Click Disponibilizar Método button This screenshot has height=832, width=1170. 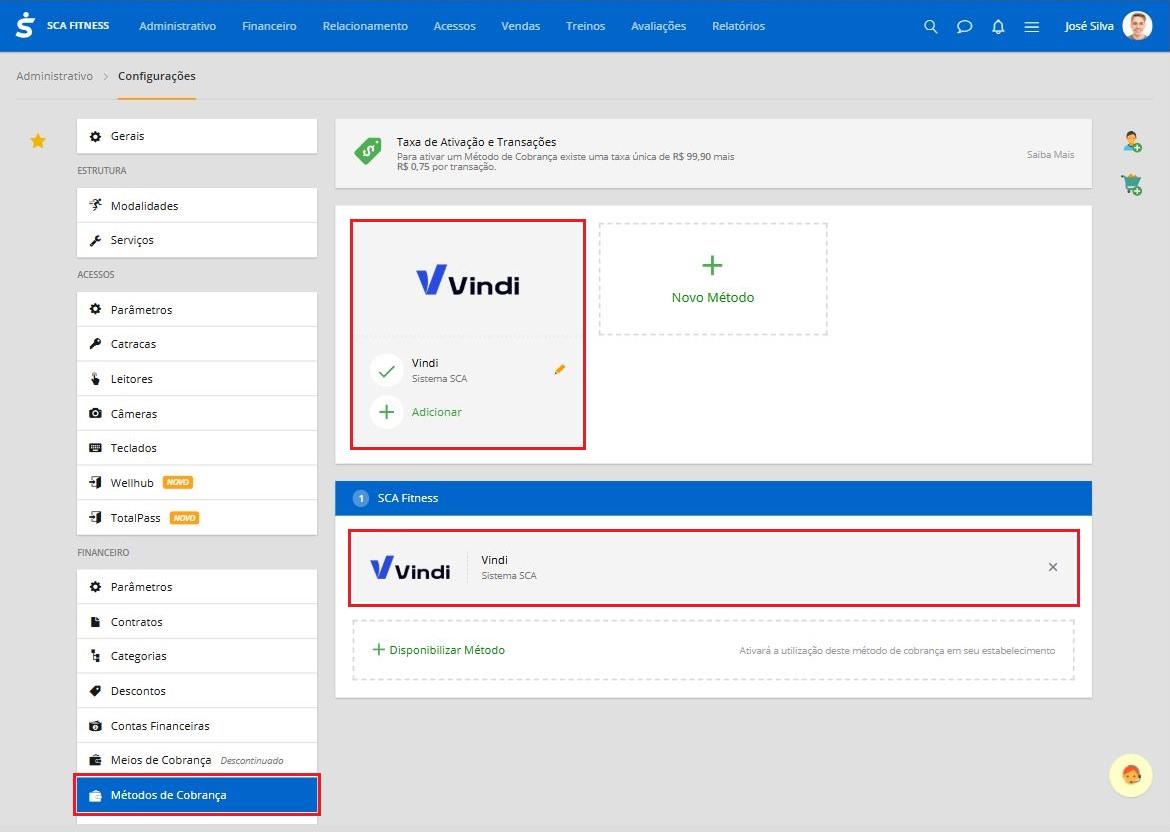coord(439,650)
